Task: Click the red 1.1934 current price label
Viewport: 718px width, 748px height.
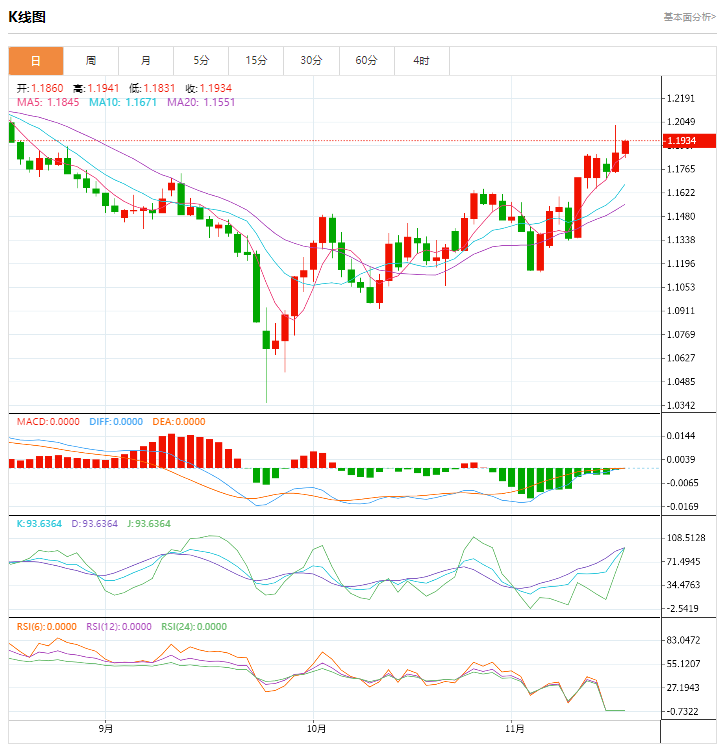Action: coord(689,141)
